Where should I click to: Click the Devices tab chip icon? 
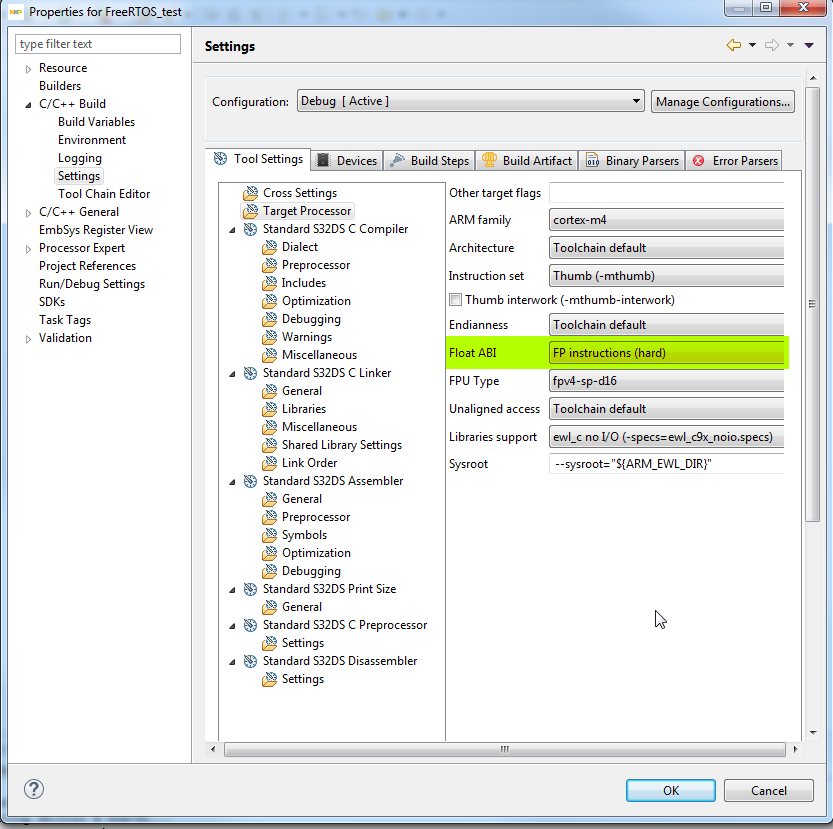pos(323,160)
